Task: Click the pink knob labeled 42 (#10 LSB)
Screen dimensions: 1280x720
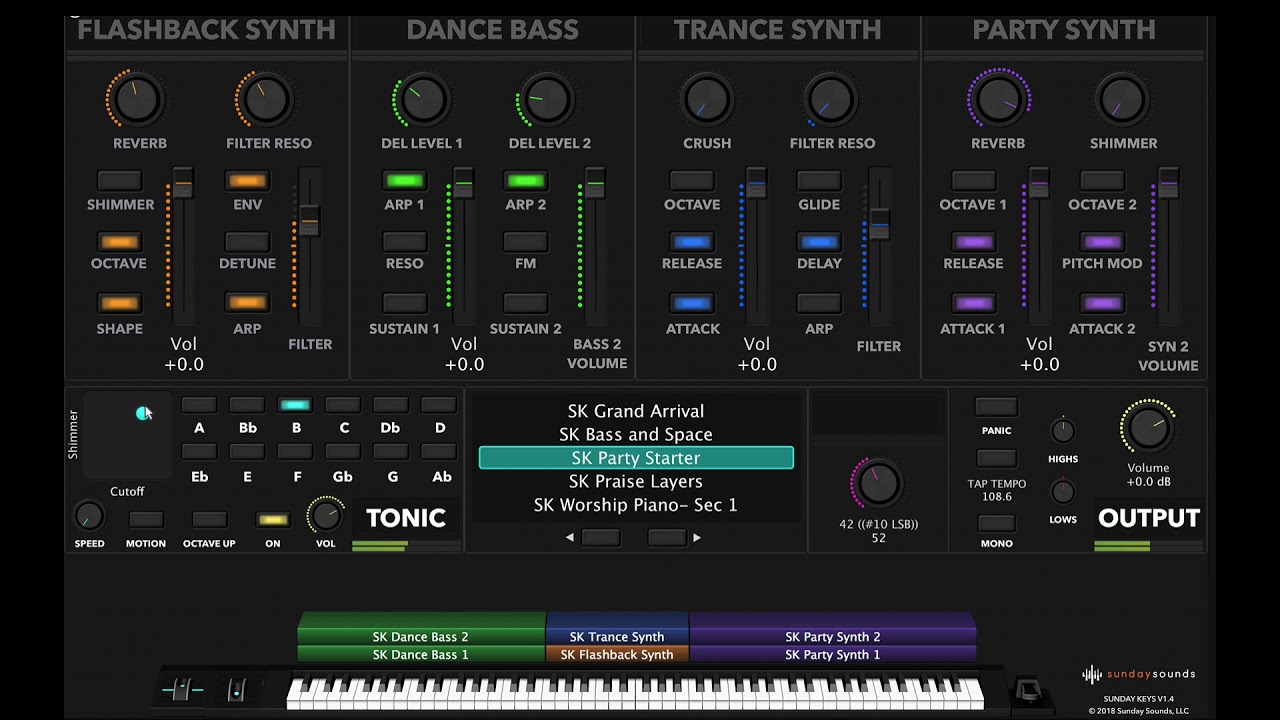Action: point(877,484)
